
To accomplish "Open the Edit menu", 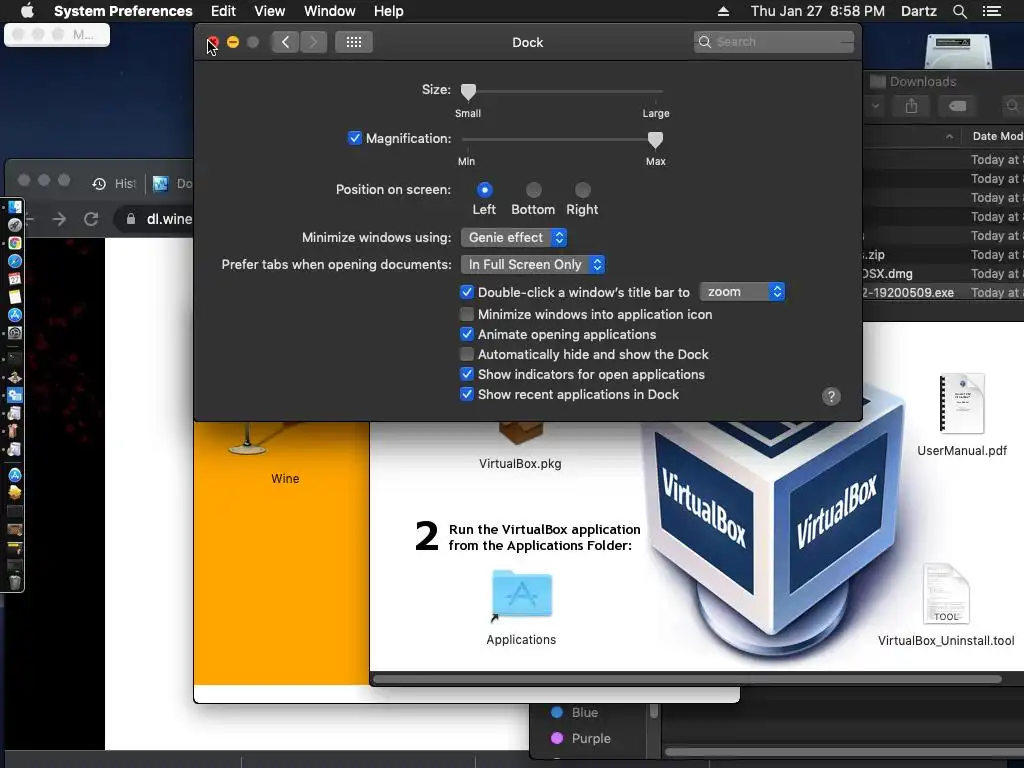I will 223,11.
